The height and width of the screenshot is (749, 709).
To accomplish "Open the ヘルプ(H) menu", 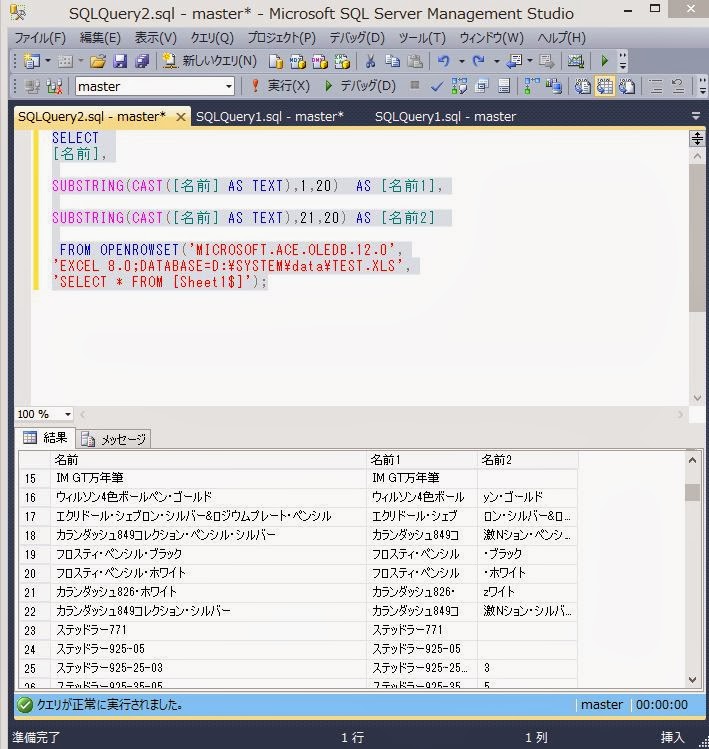I will 561,38.
